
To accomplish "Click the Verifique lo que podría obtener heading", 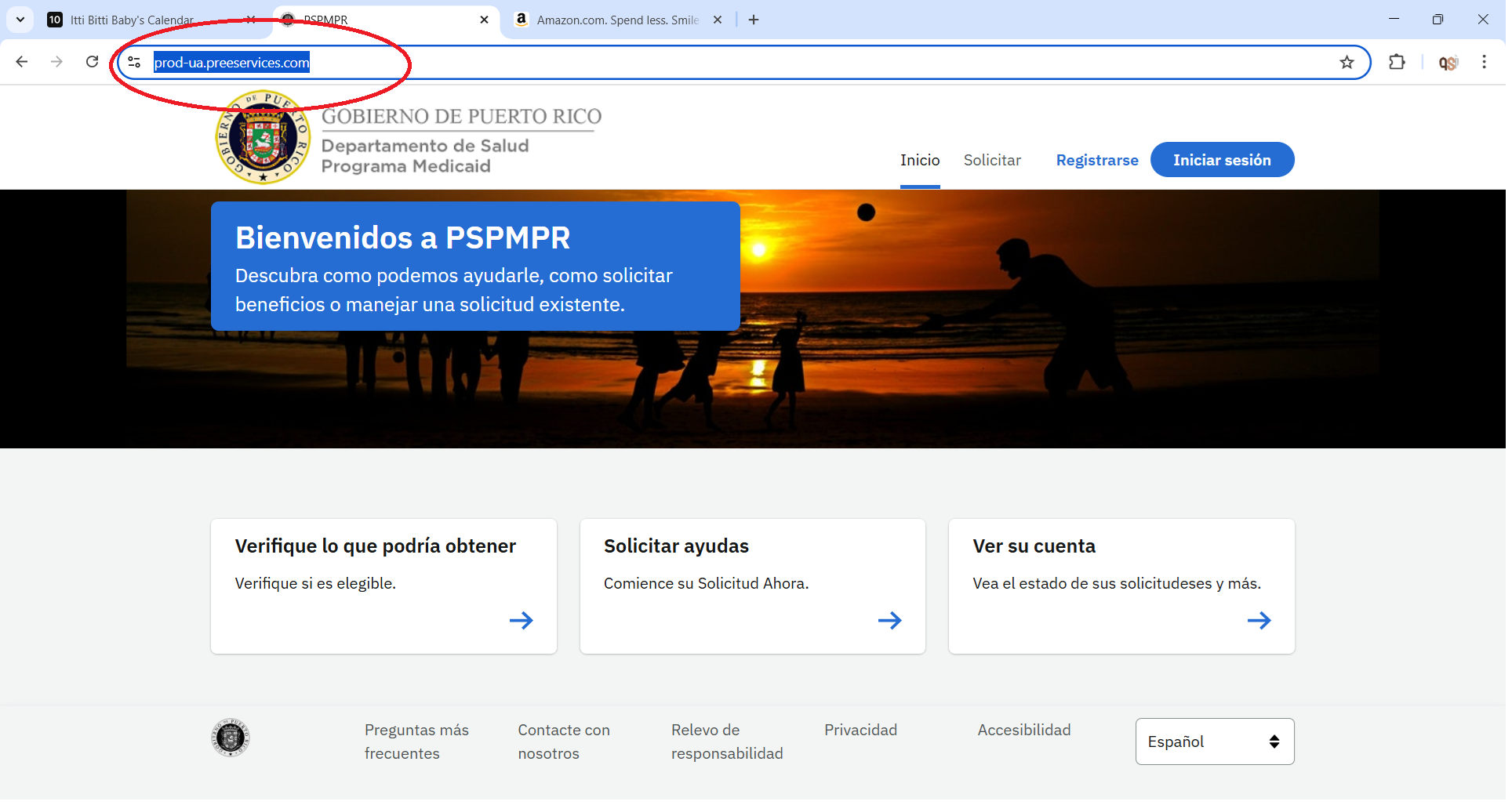I will click(375, 546).
